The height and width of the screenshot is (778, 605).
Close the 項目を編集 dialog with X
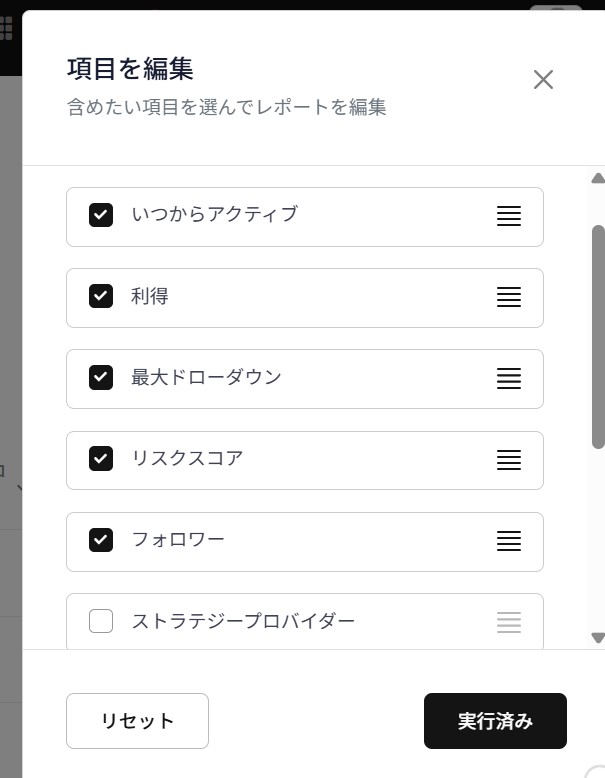543,80
